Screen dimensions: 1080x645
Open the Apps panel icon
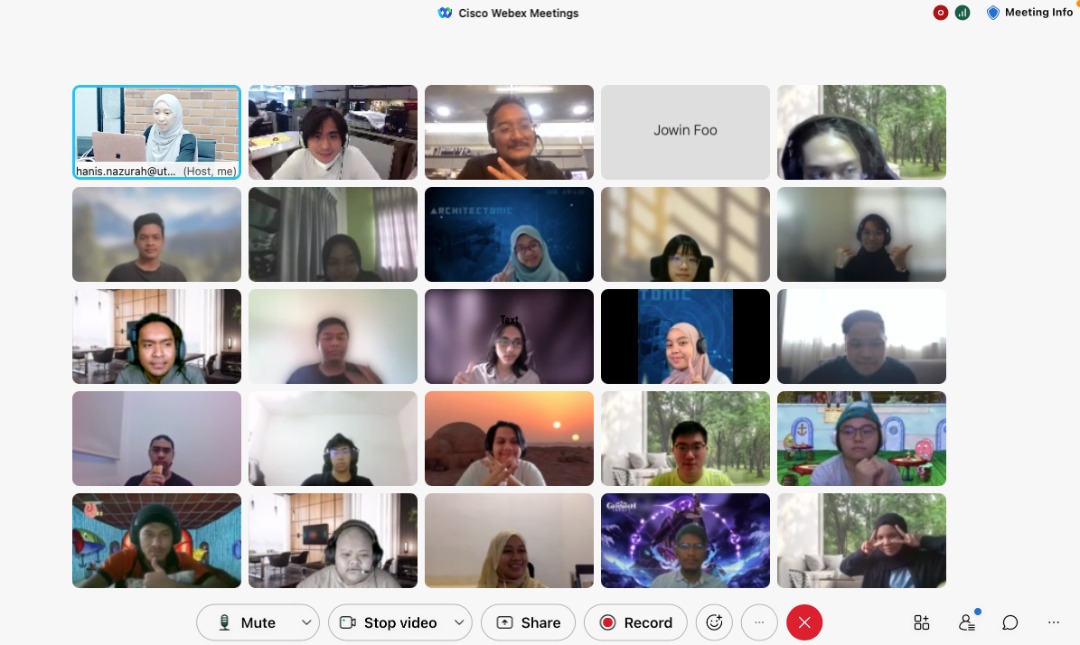(921, 622)
